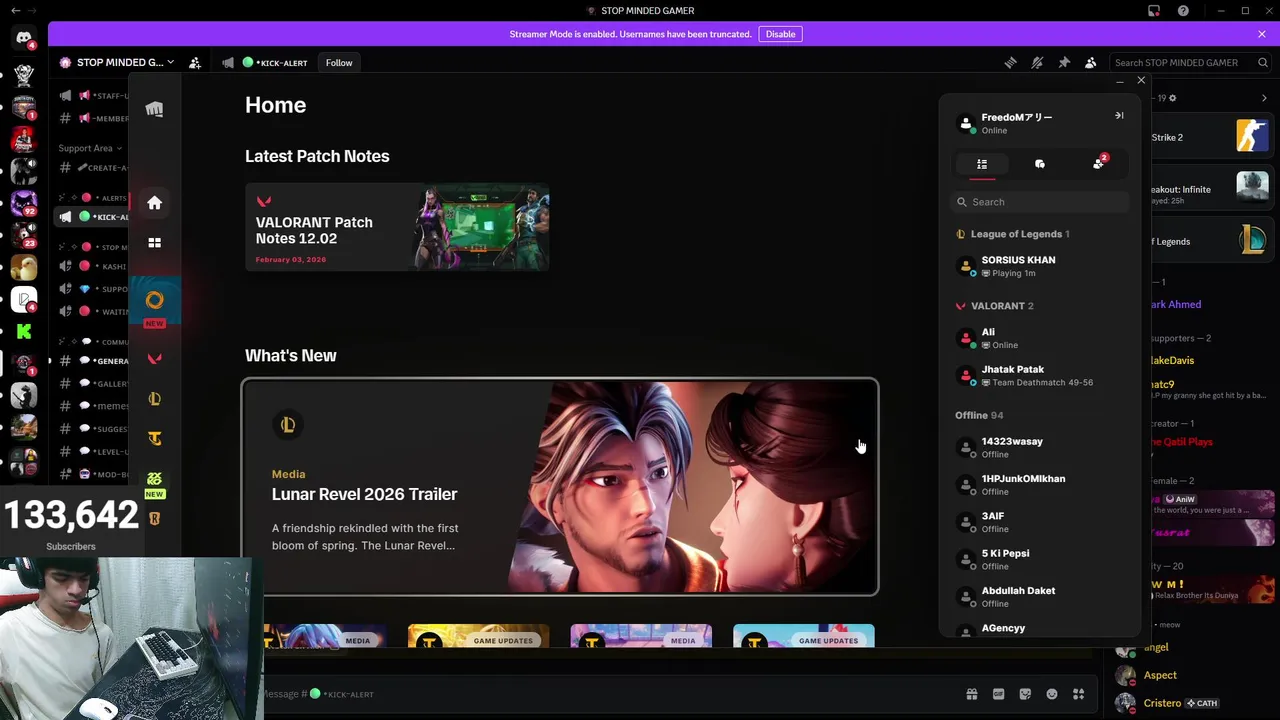The height and width of the screenshot is (720, 1280).
Task: Toggle the member list icon
Action: (1090, 62)
